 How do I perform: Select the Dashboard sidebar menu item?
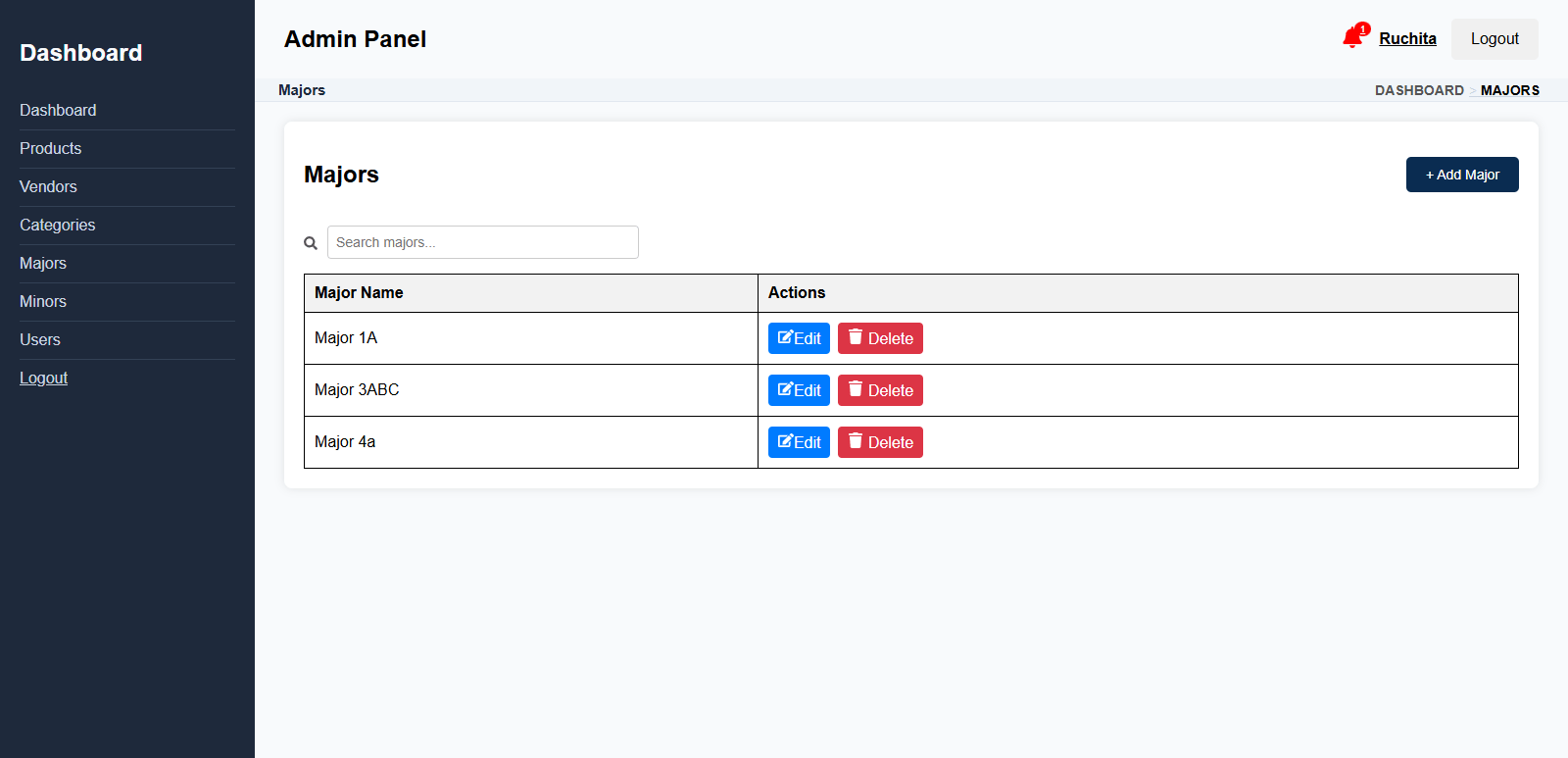58,110
